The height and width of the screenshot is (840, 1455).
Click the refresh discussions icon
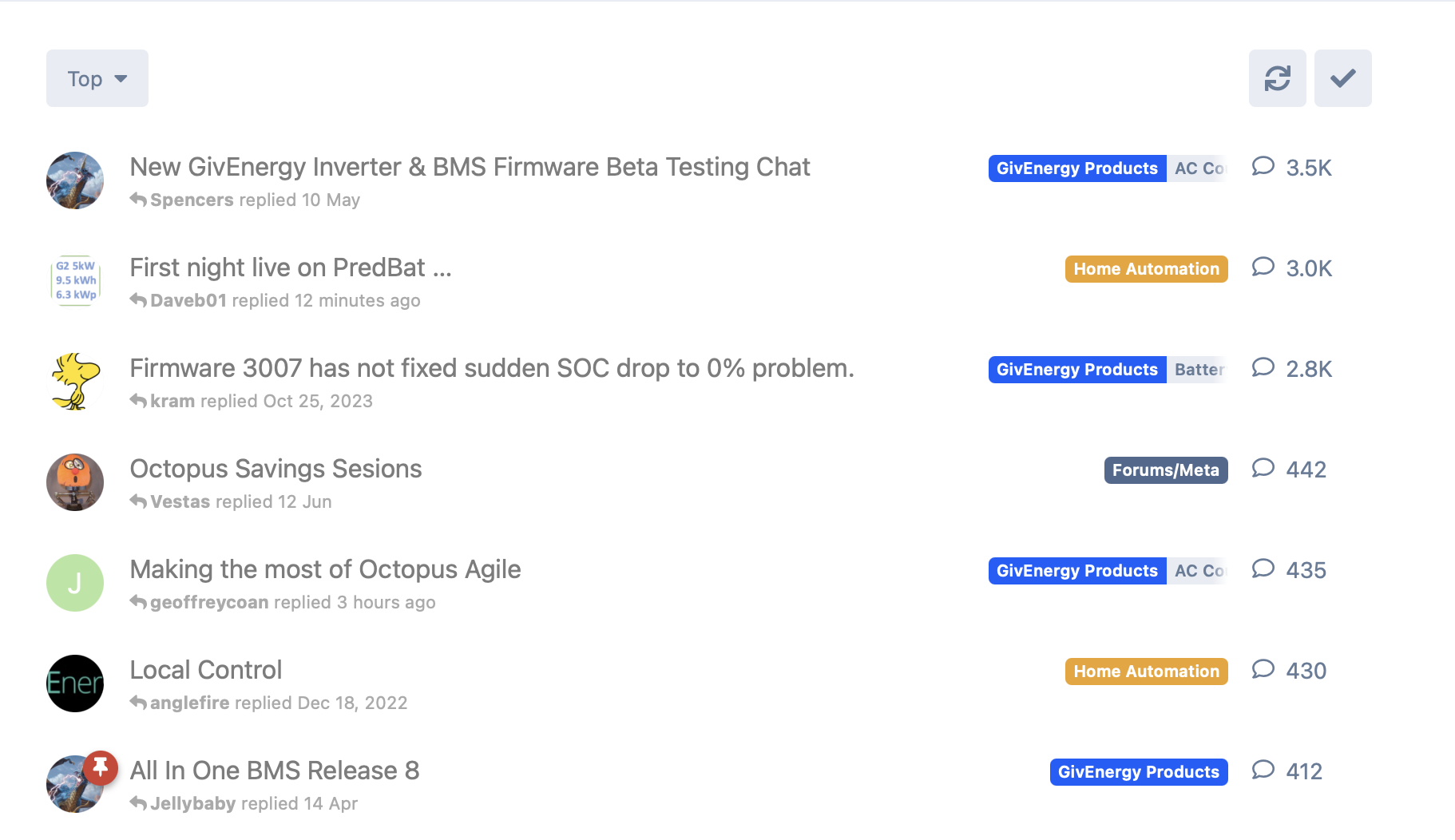[1277, 78]
